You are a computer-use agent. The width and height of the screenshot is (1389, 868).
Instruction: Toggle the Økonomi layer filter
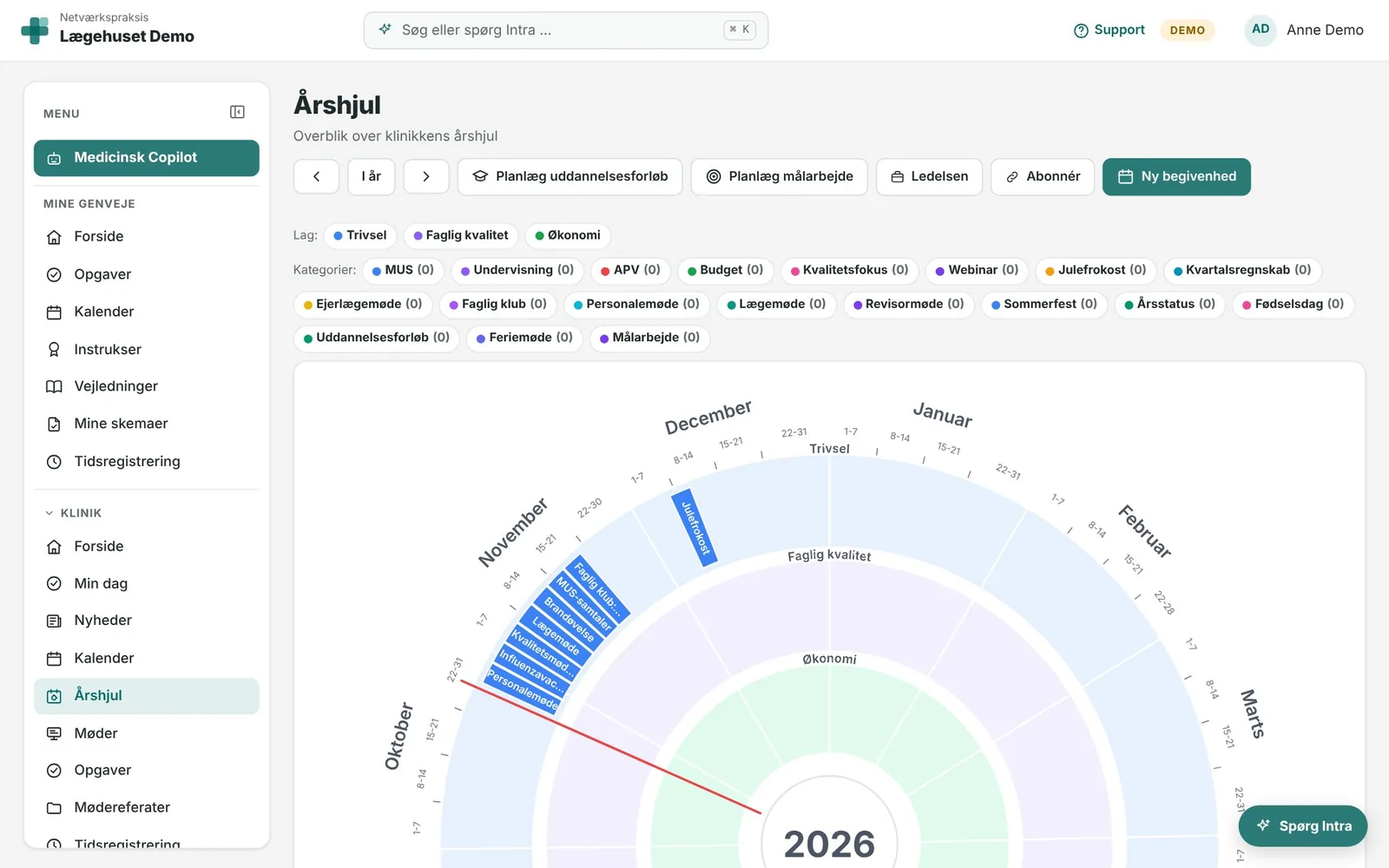[x=568, y=235]
